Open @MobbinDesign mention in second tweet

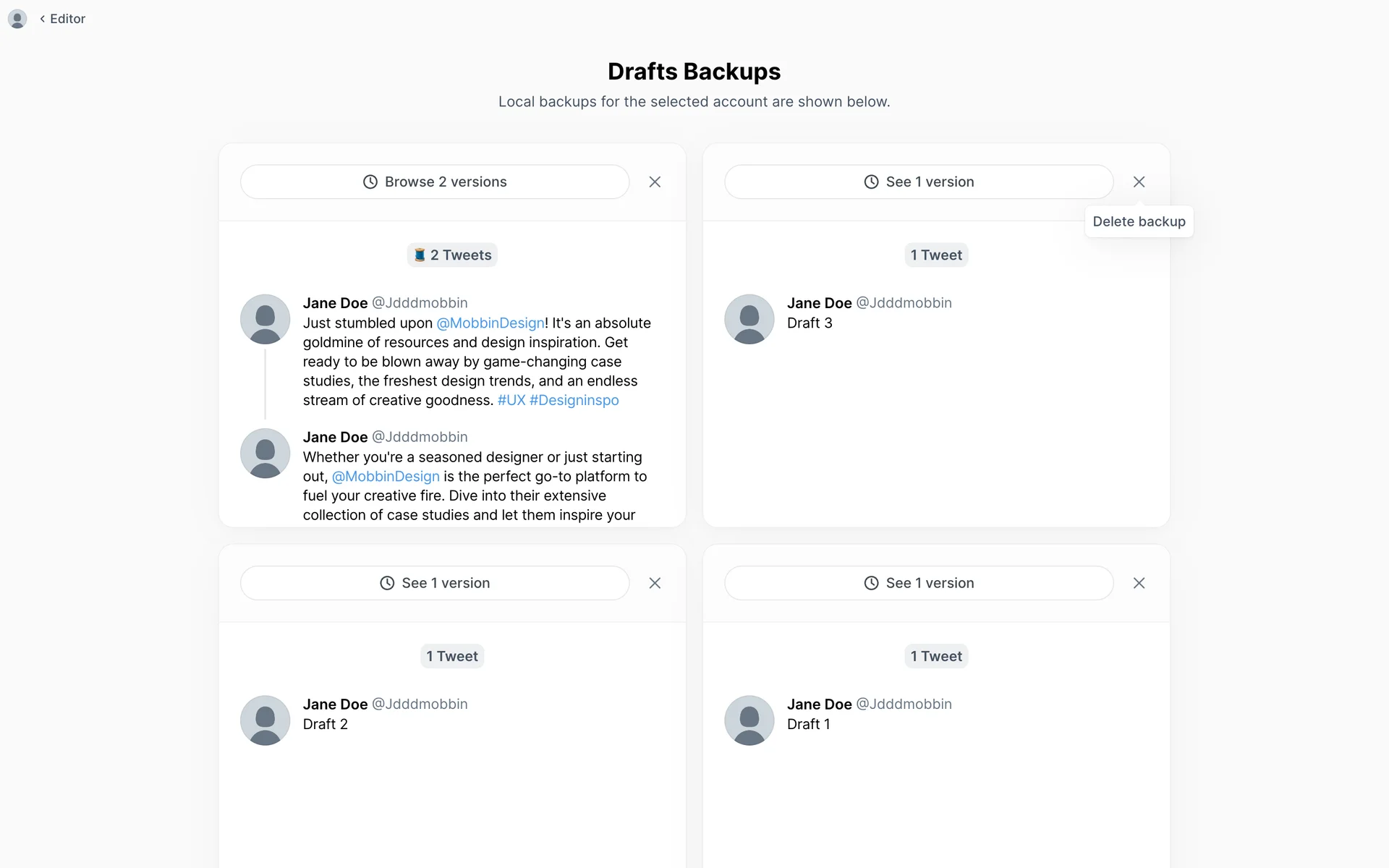click(x=386, y=476)
